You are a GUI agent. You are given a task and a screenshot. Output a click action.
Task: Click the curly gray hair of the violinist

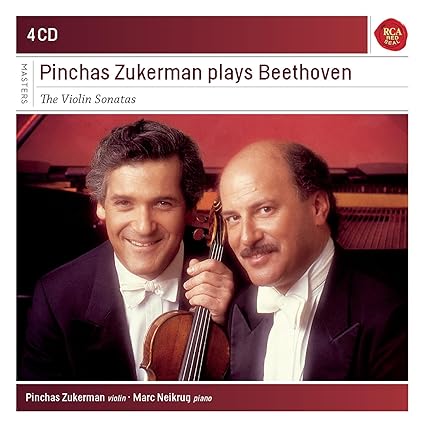(145, 153)
